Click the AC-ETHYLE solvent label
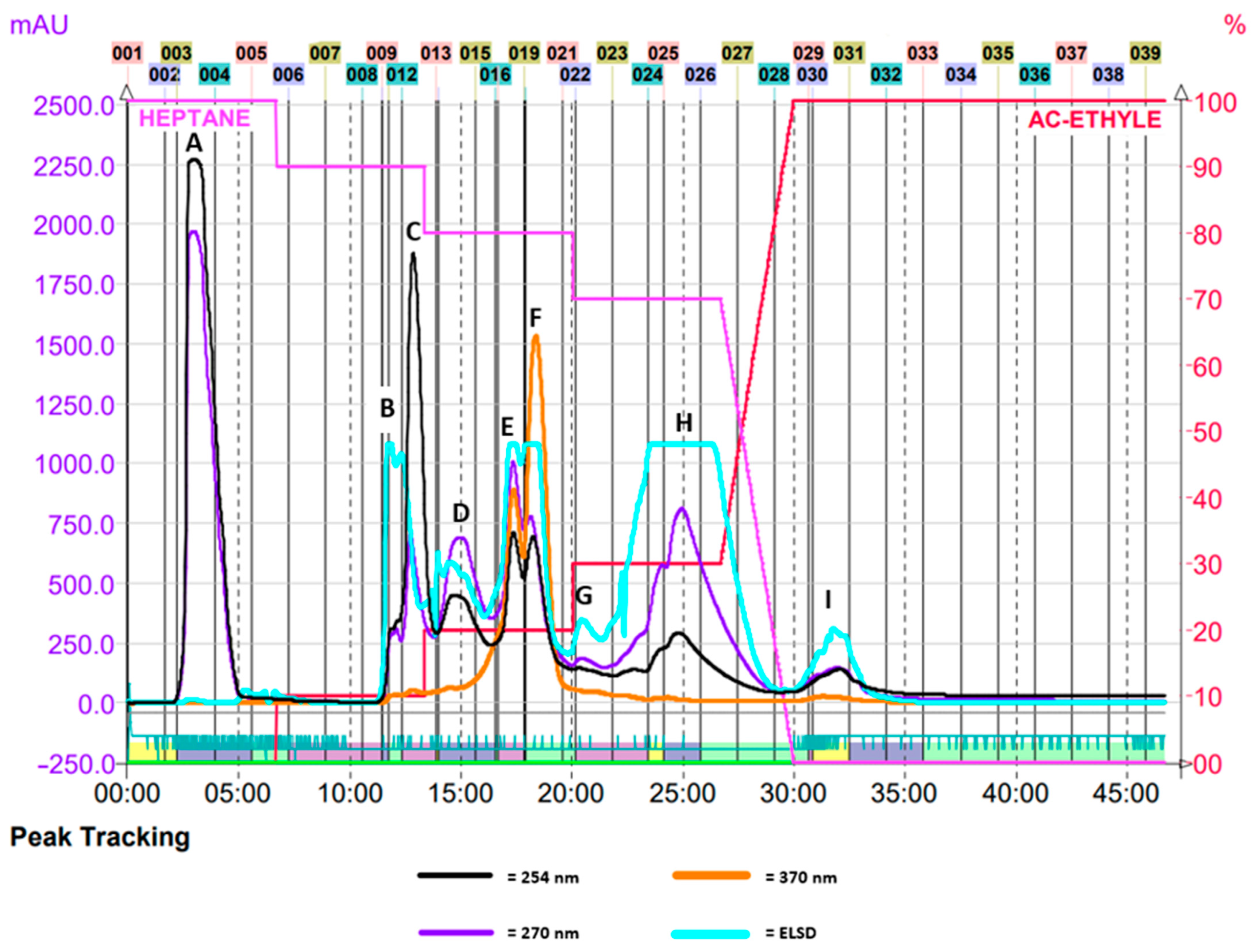Viewport: 1252px width, 952px height. coord(1094,120)
